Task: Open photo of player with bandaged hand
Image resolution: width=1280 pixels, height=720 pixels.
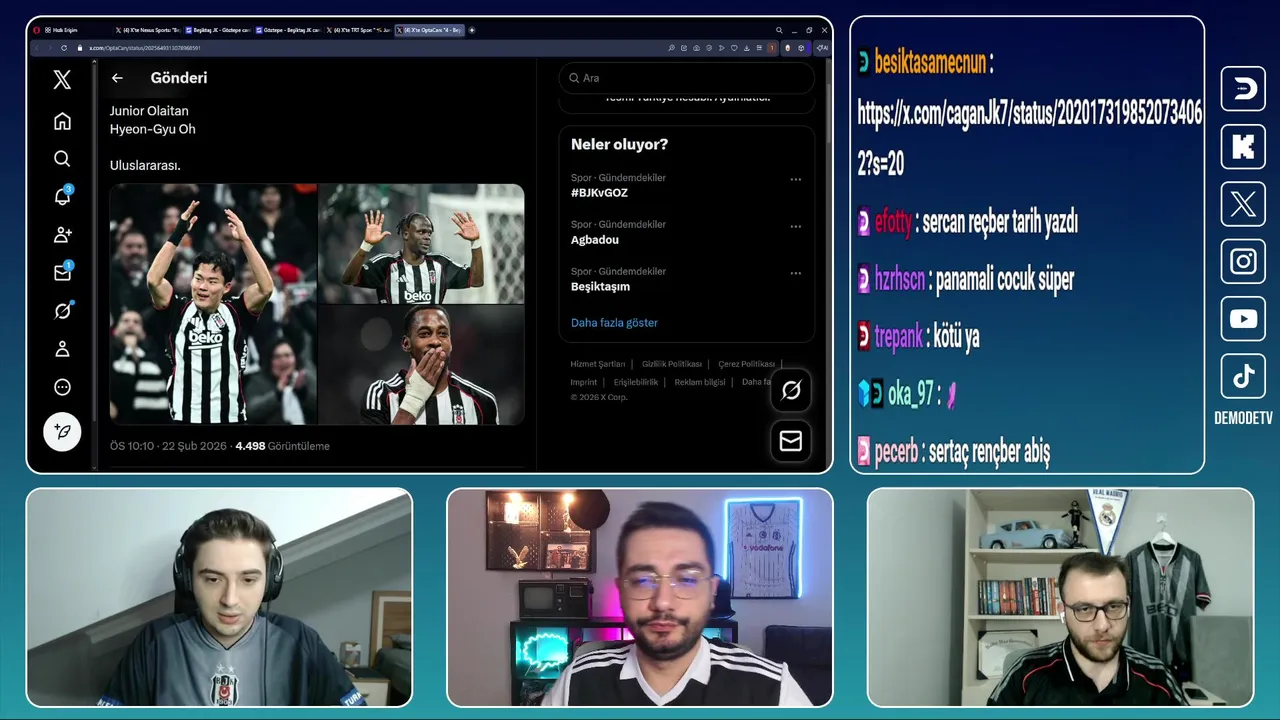Action: 421,365
